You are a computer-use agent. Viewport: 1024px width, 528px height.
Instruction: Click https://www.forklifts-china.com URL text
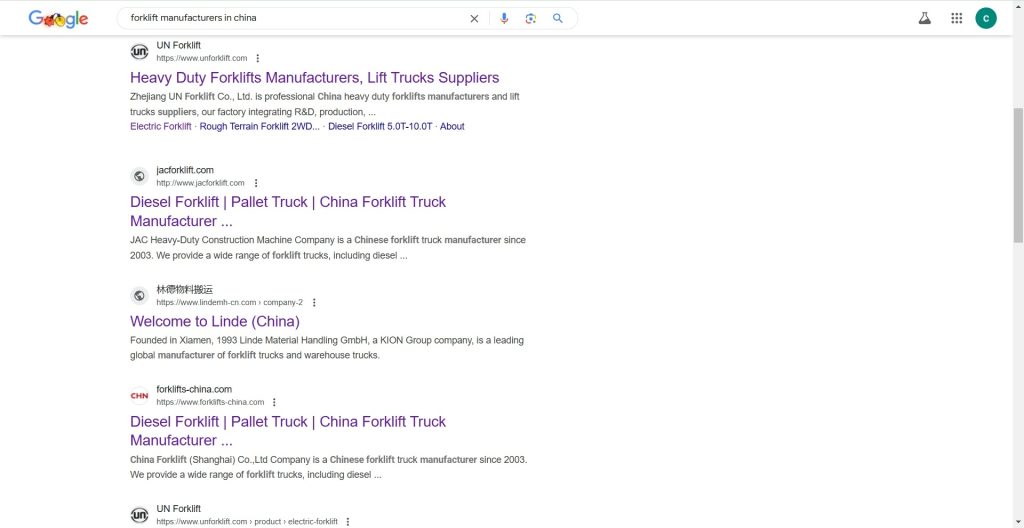[210, 402]
